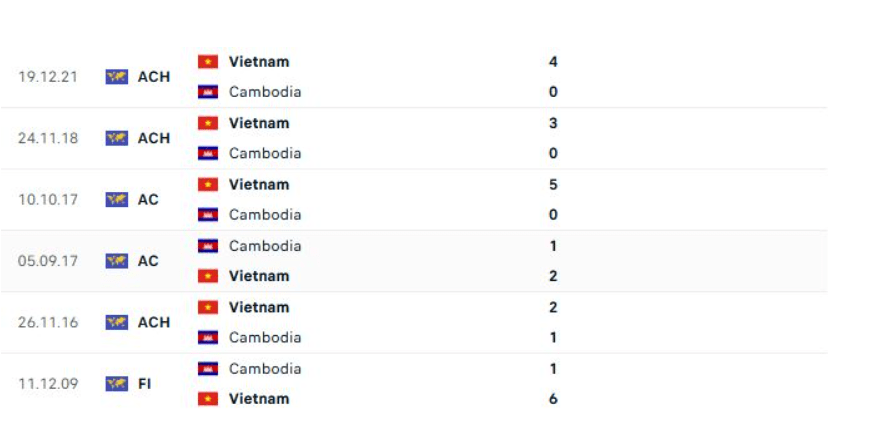Open Cambodia team name in 26.11.16 match

click(265, 337)
